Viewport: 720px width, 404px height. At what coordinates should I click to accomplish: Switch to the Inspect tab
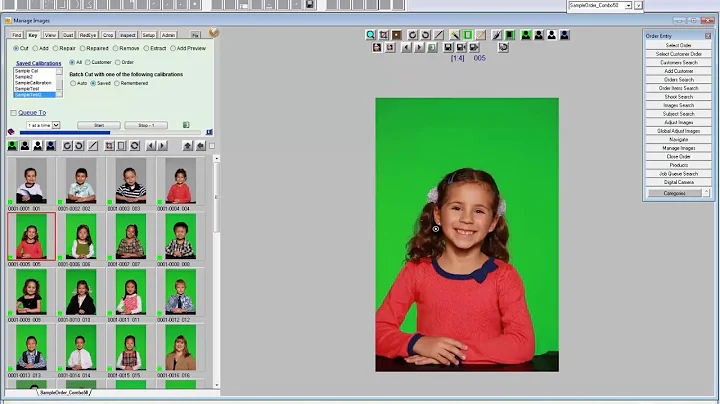[128, 35]
